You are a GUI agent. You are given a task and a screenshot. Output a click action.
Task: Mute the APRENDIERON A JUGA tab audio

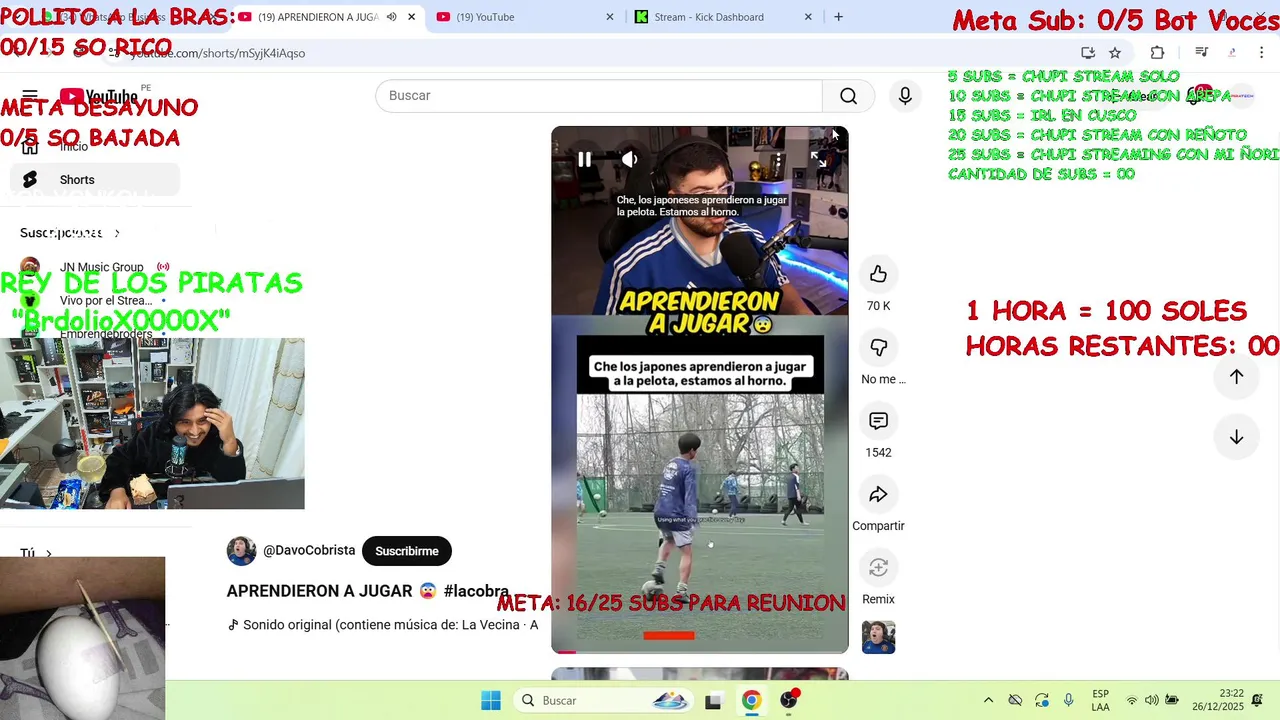(x=391, y=17)
